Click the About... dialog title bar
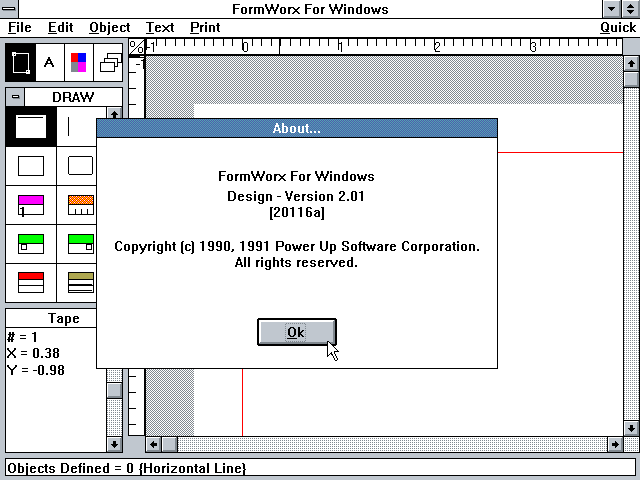Screen dimensions: 640x480 [297, 128]
